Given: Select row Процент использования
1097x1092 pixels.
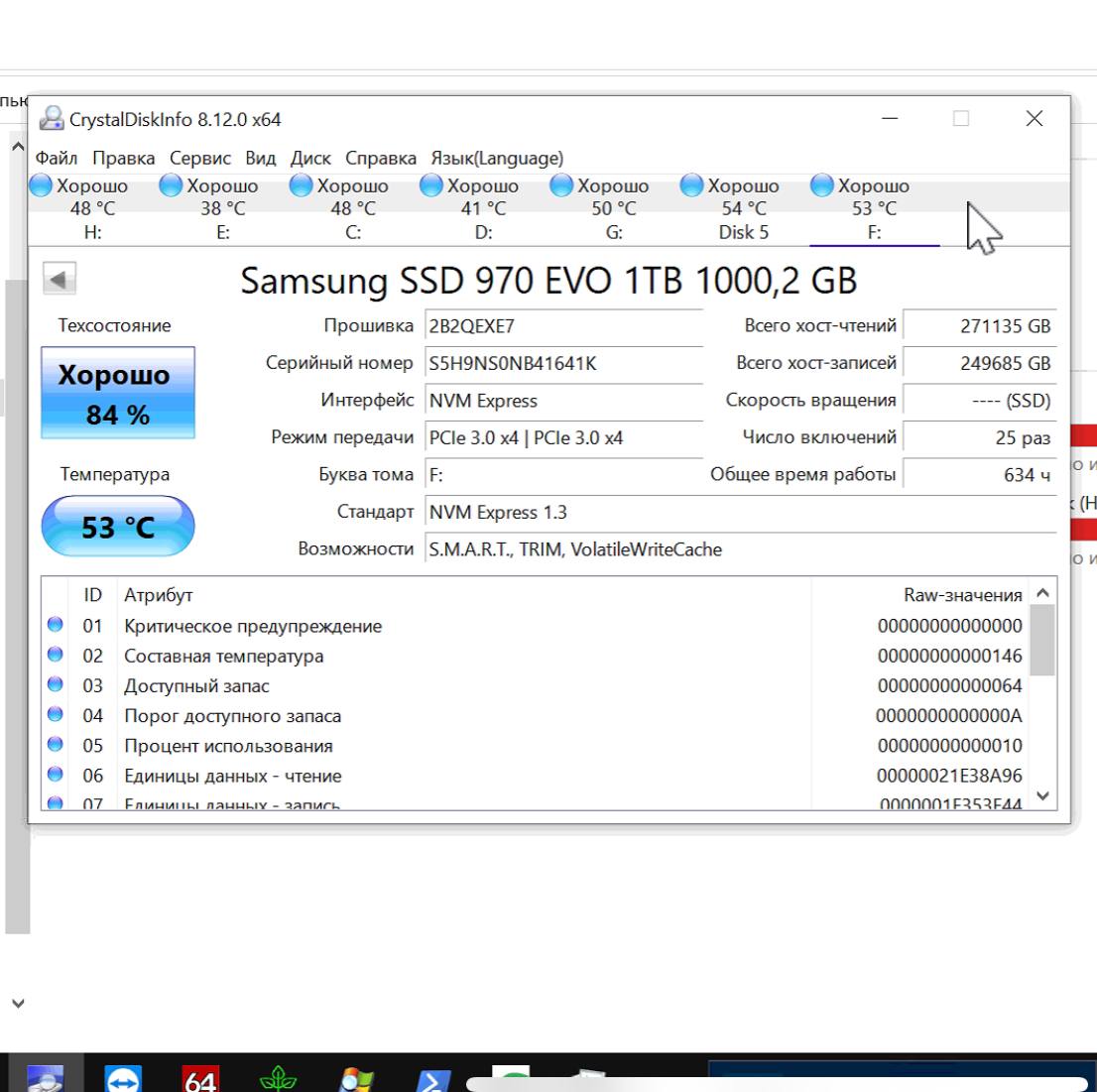Looking at the screenshot, I should pos(536,746).
